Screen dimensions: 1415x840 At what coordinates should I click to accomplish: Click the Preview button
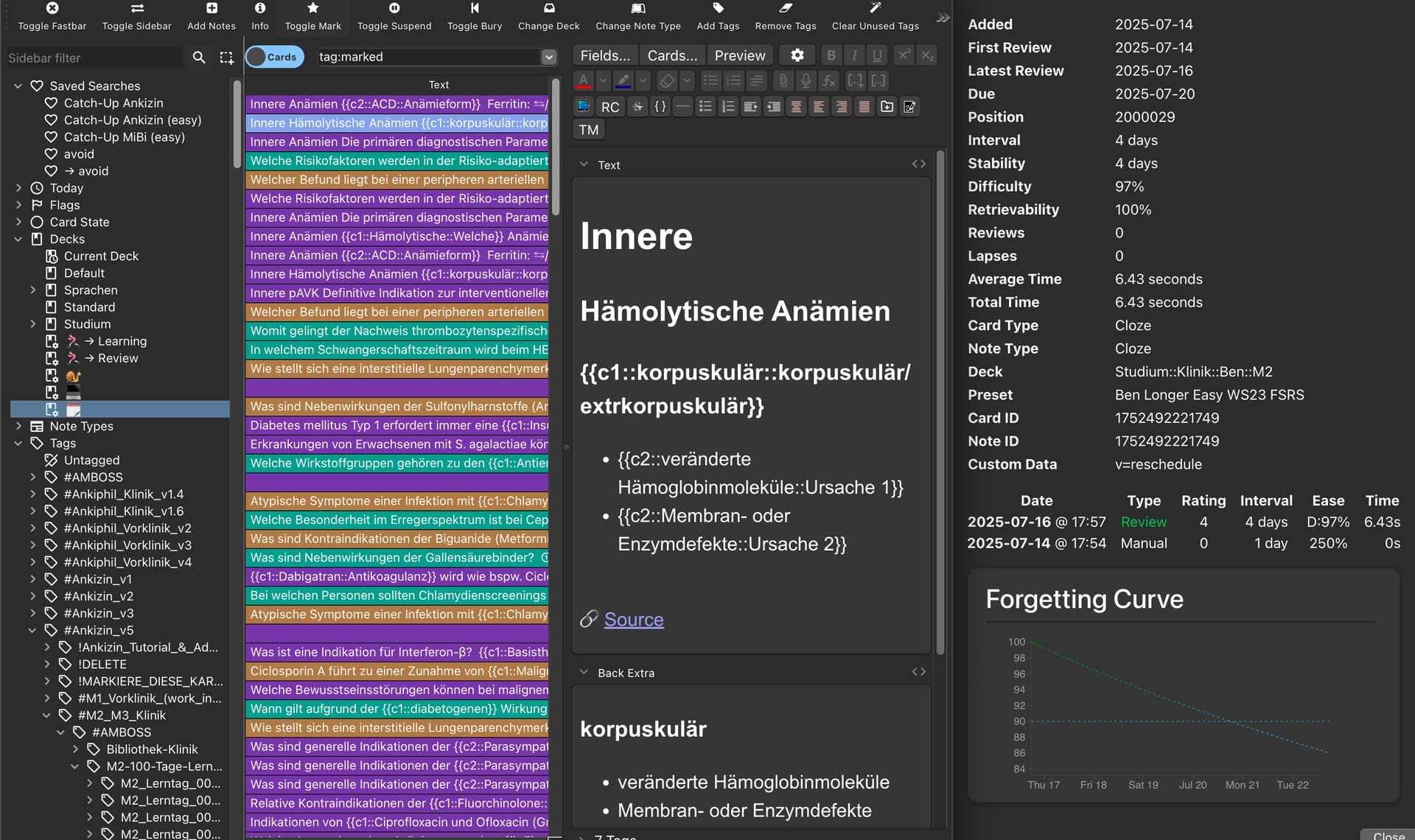(x=740, y=55)
